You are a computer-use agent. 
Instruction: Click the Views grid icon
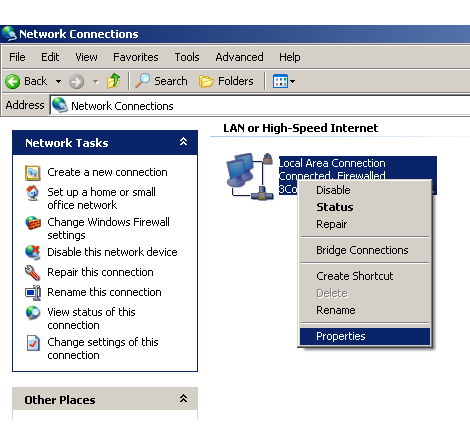tap(280, 81)
